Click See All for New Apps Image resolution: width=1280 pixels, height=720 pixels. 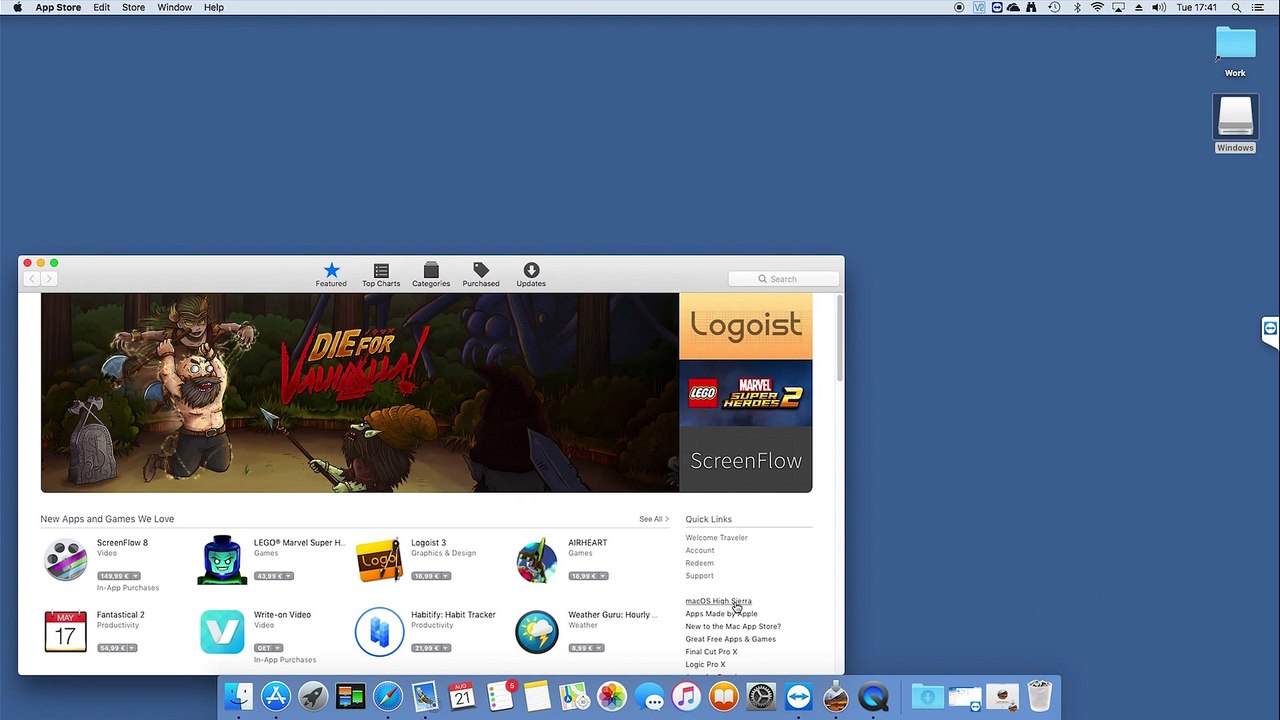coord(654,519)
